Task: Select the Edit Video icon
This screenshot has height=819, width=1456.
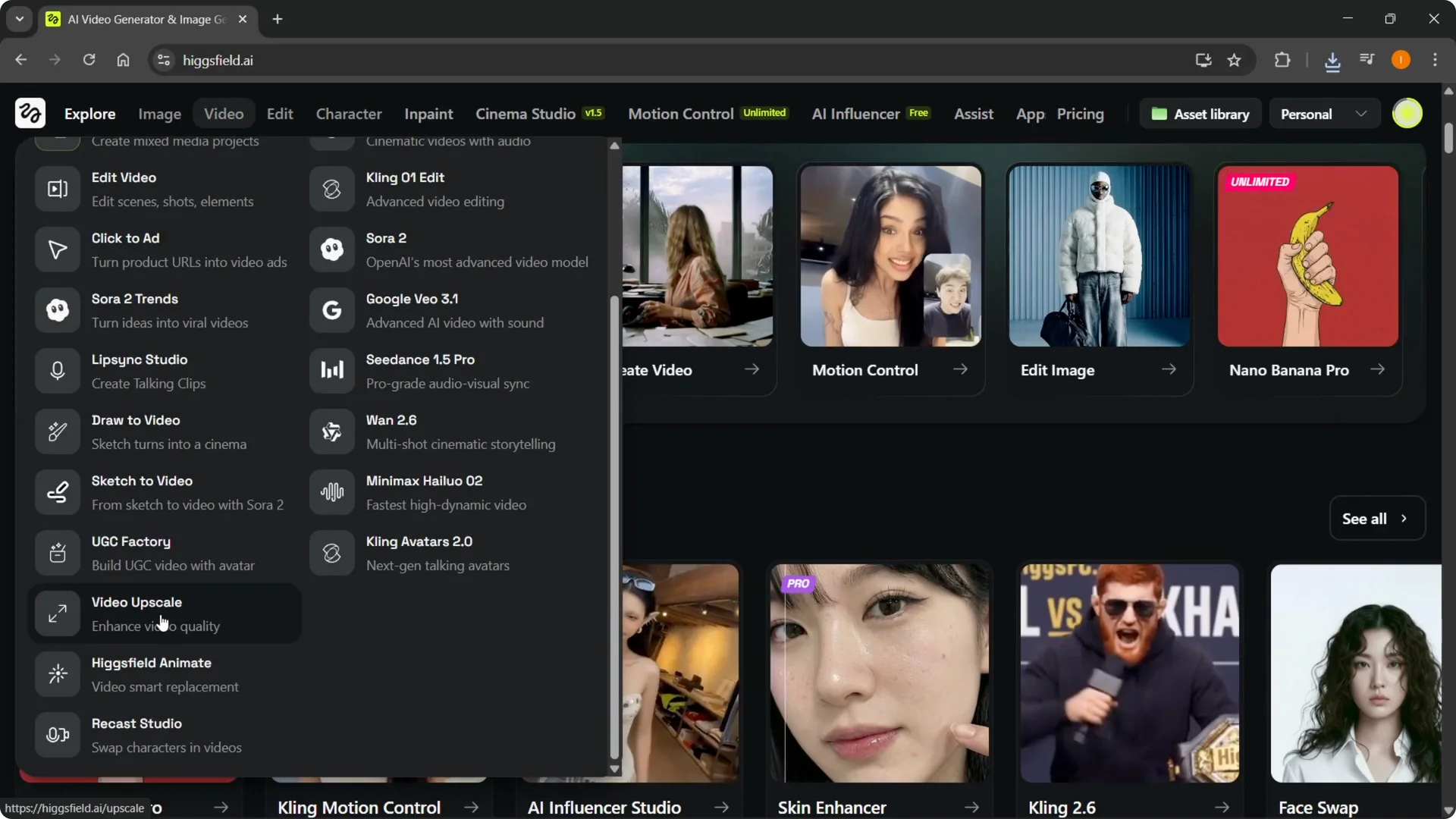Action: coord(57,189)
